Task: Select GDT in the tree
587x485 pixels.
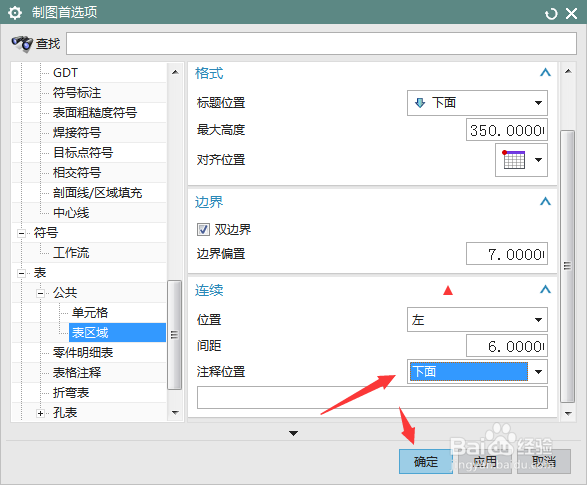Action: (65, 73)
